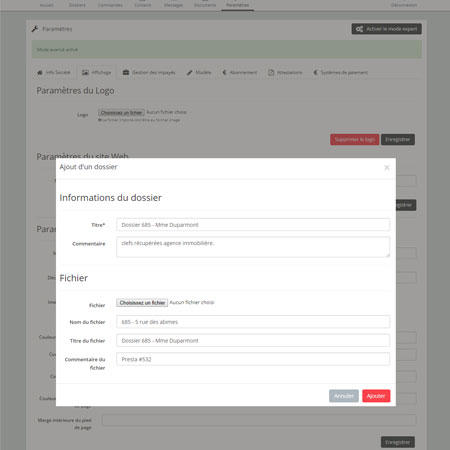Focus the Commentaire du fichier field

coord(253,359)
